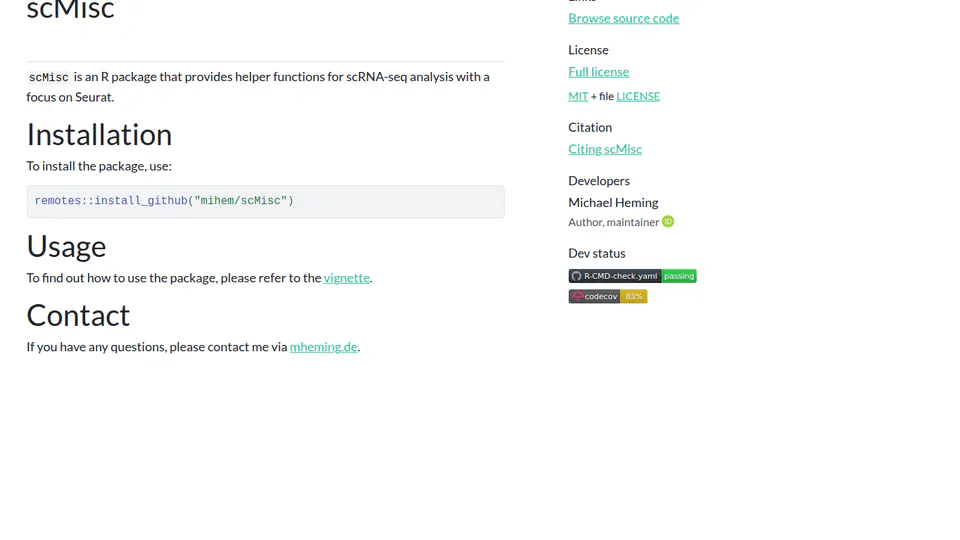
Task: Open the vignette link
Action: click(347, 278)
